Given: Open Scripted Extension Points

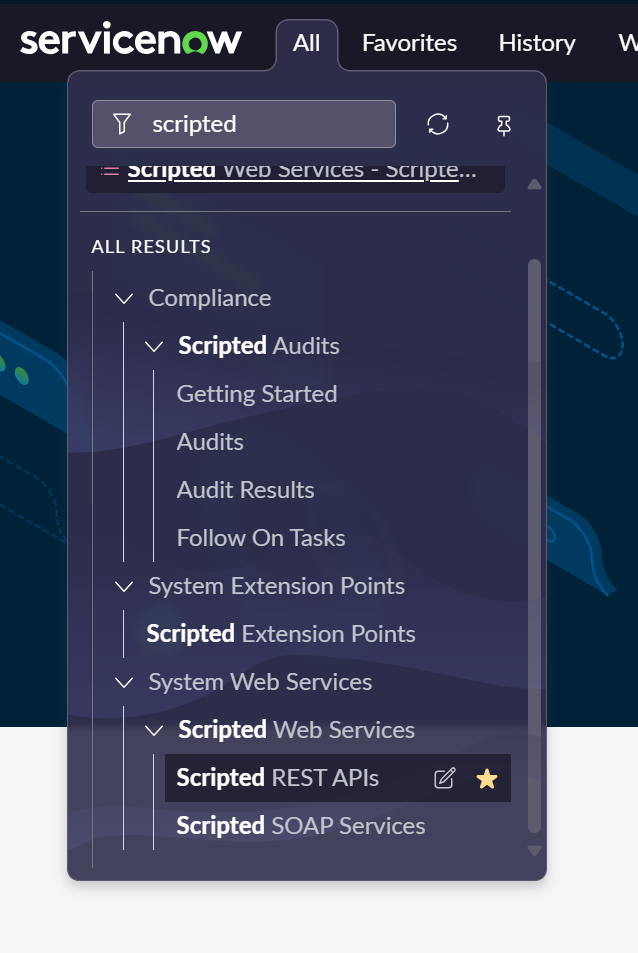Looking at the screenshot, I should click(x=281, y=634).
